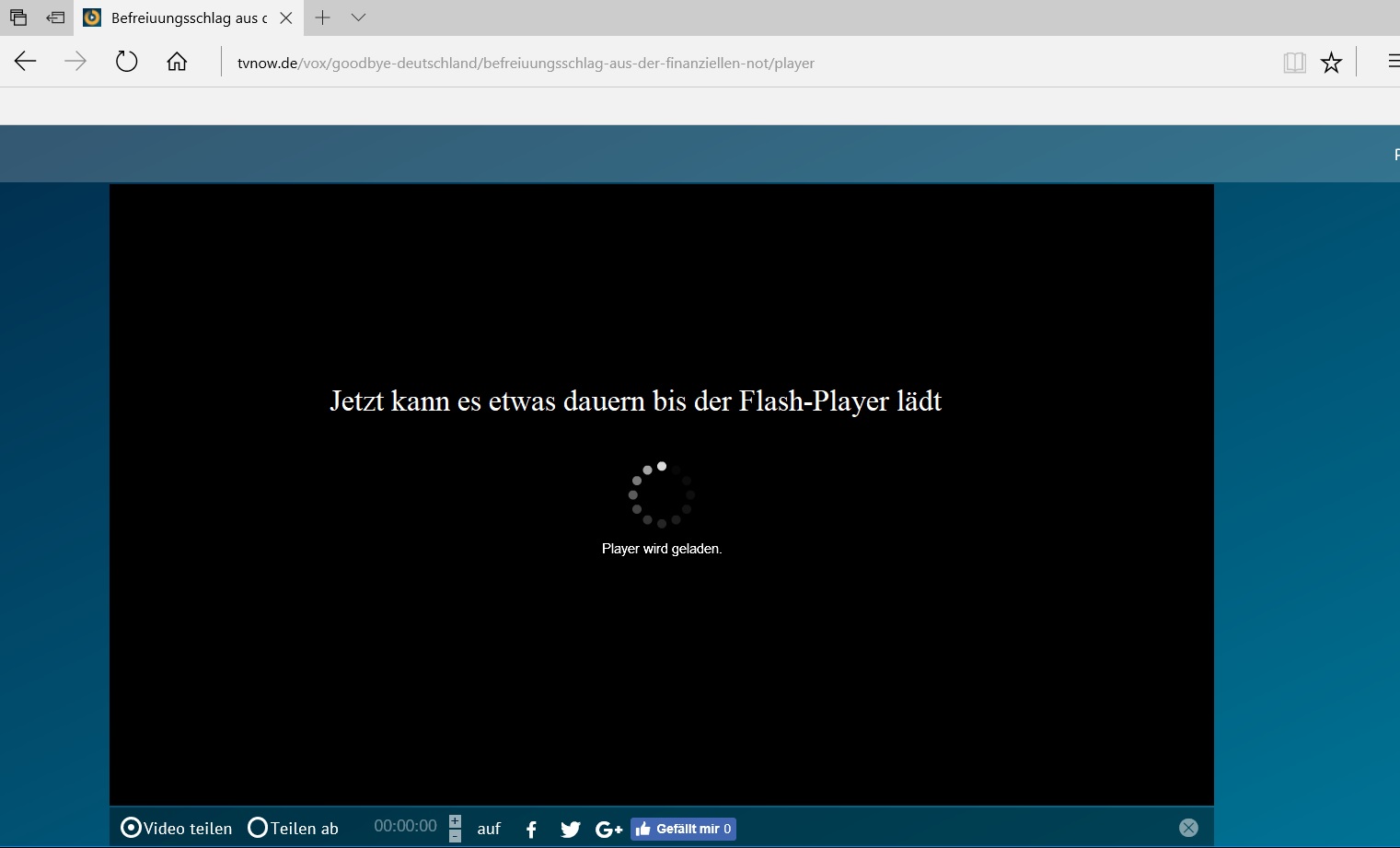Open a new tab with plus button
The width and height of the screenshot is (1400, 848).
322,17
